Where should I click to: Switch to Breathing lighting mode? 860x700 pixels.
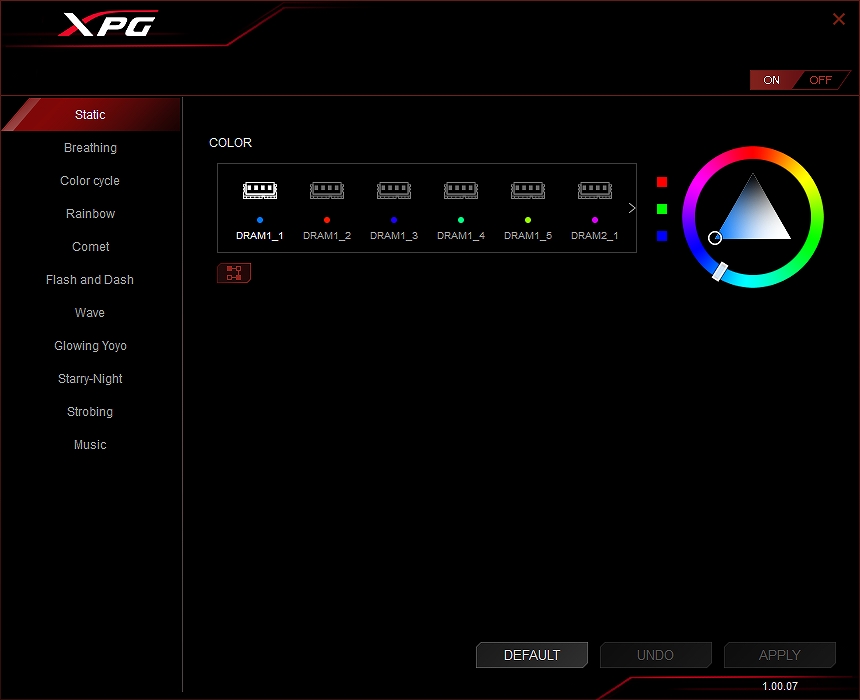pos(90,148)
